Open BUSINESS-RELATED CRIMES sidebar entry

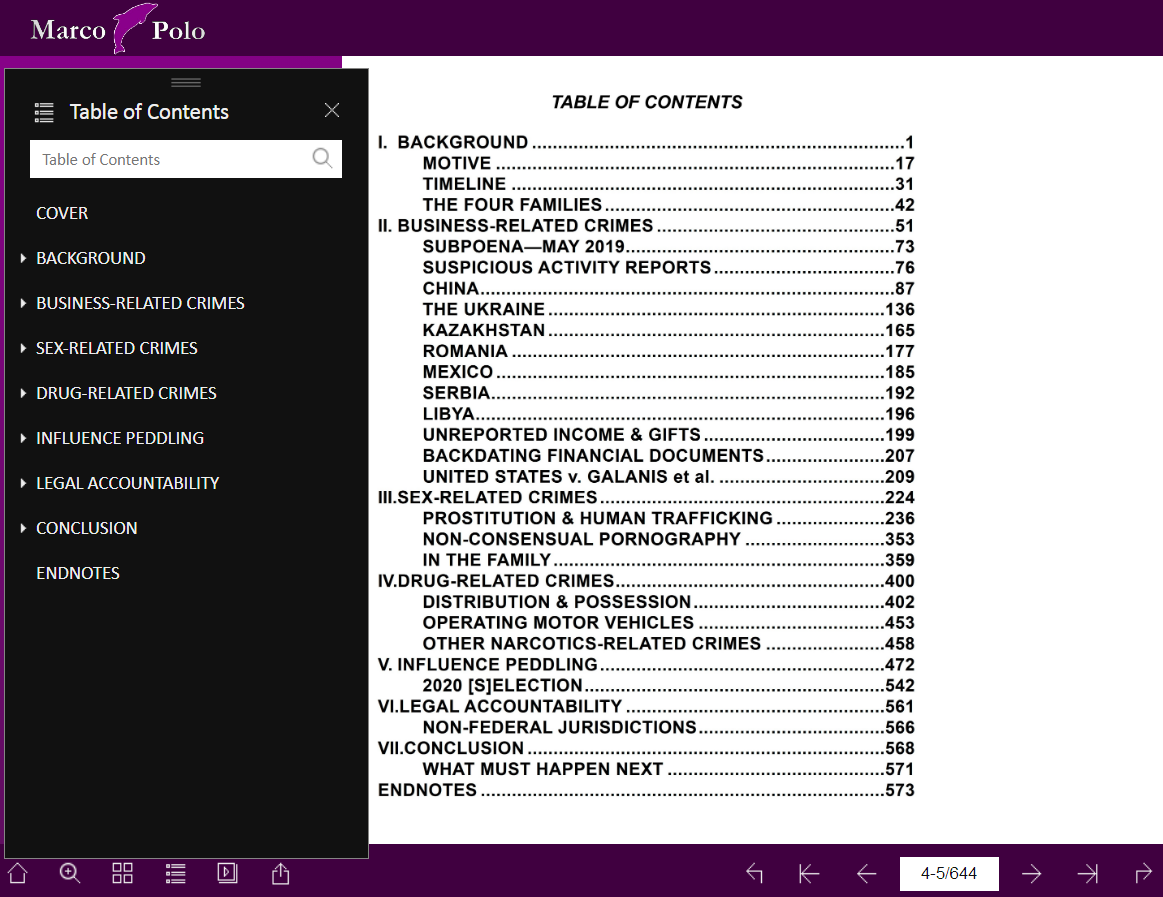coord(140,303)
